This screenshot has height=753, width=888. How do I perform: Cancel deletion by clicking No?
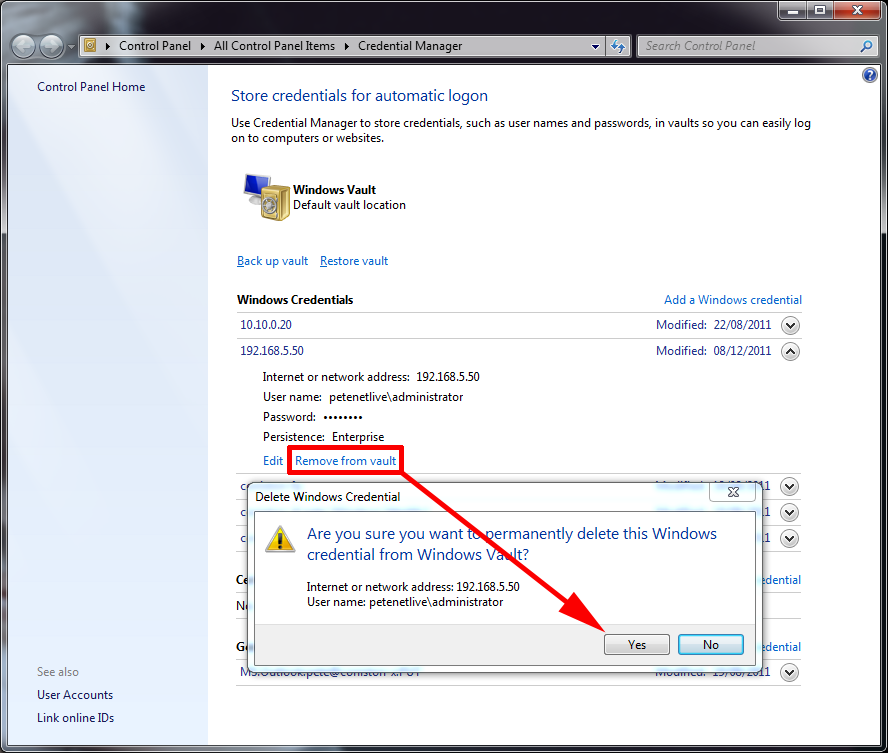point(710,644)
